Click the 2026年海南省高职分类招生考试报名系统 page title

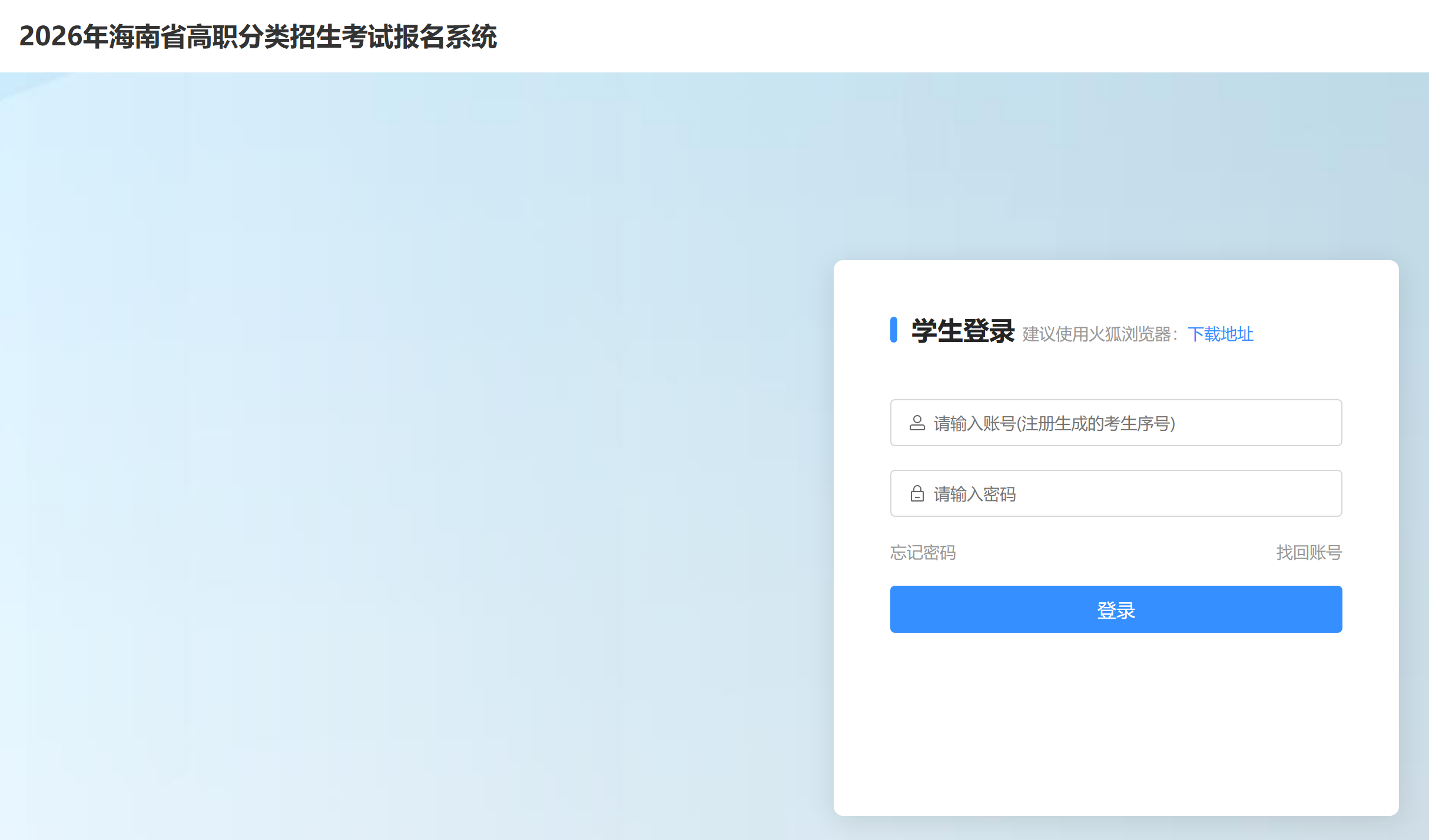pyautogui.click(x=258, y=36)
